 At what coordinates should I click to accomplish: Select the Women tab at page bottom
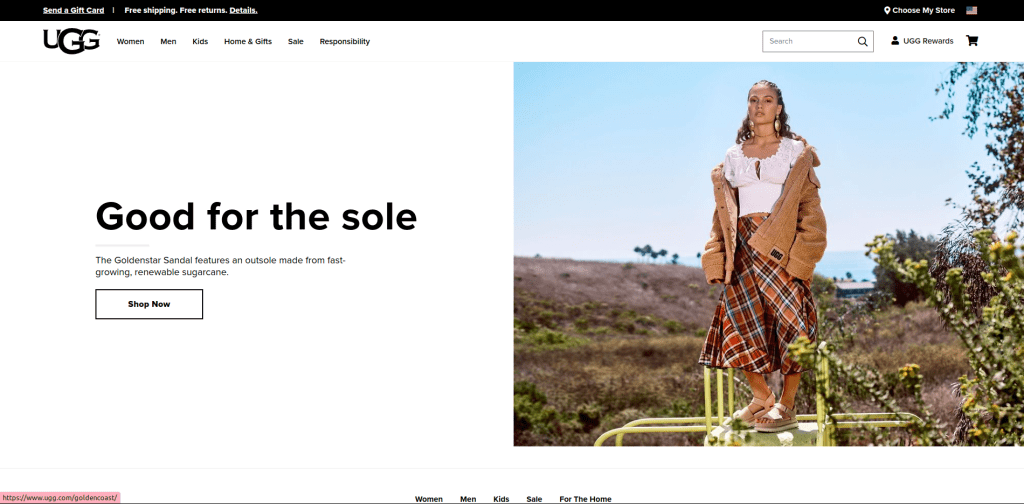point(428,499)
